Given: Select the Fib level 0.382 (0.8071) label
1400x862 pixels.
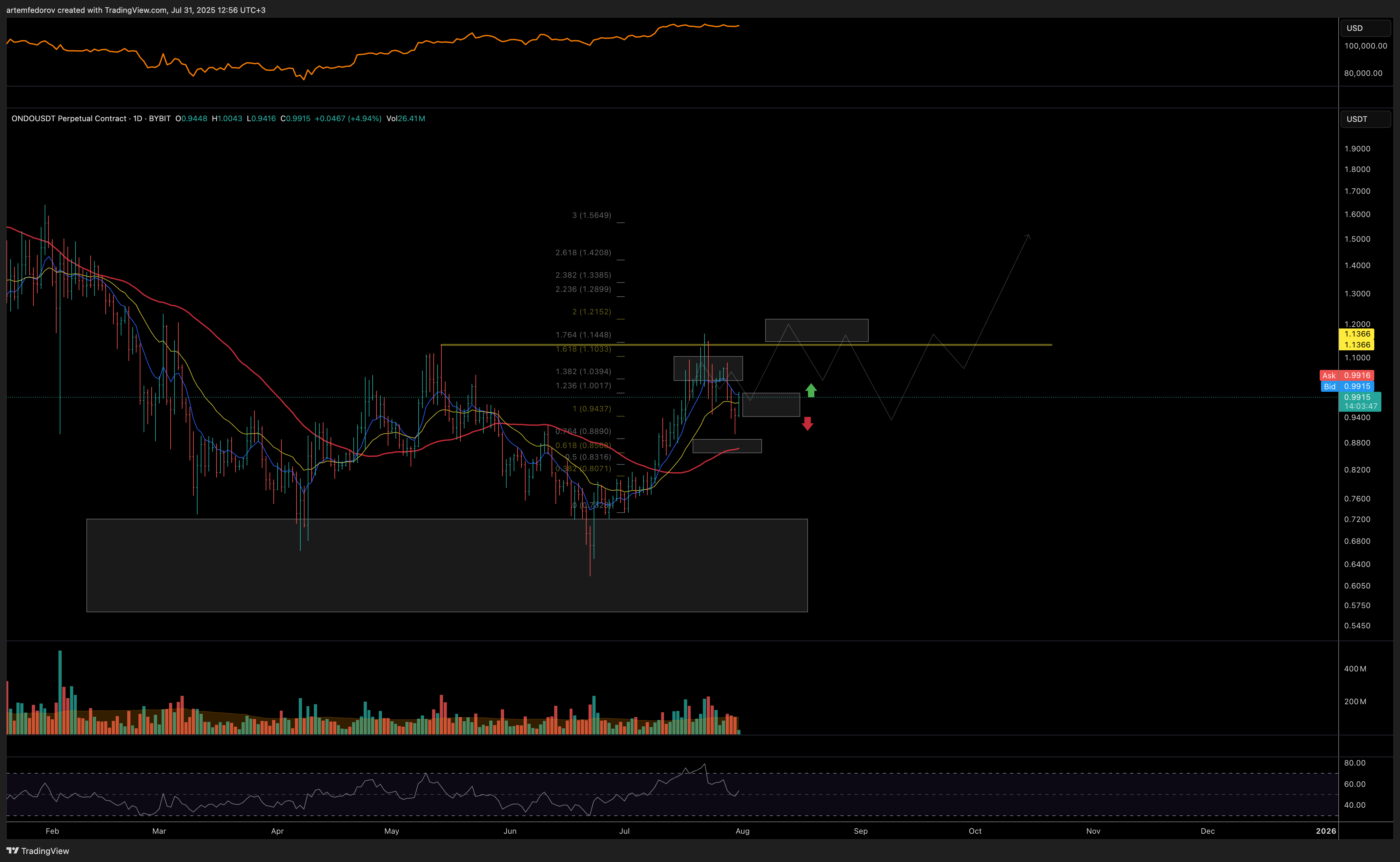Looking at the screenshot, I should tap(583, 468).
